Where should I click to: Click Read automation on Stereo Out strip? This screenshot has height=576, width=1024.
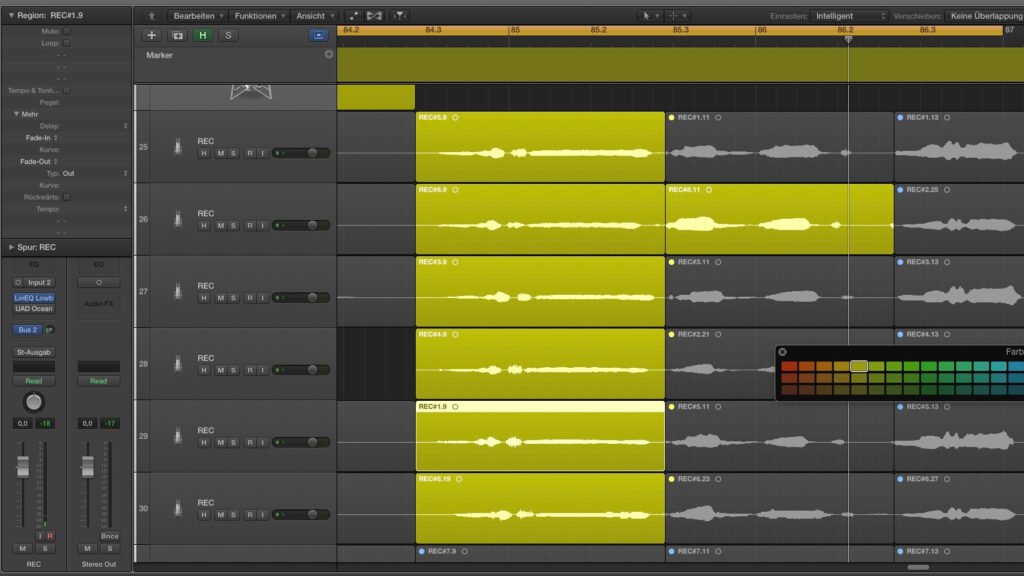[x=99, y=381]
